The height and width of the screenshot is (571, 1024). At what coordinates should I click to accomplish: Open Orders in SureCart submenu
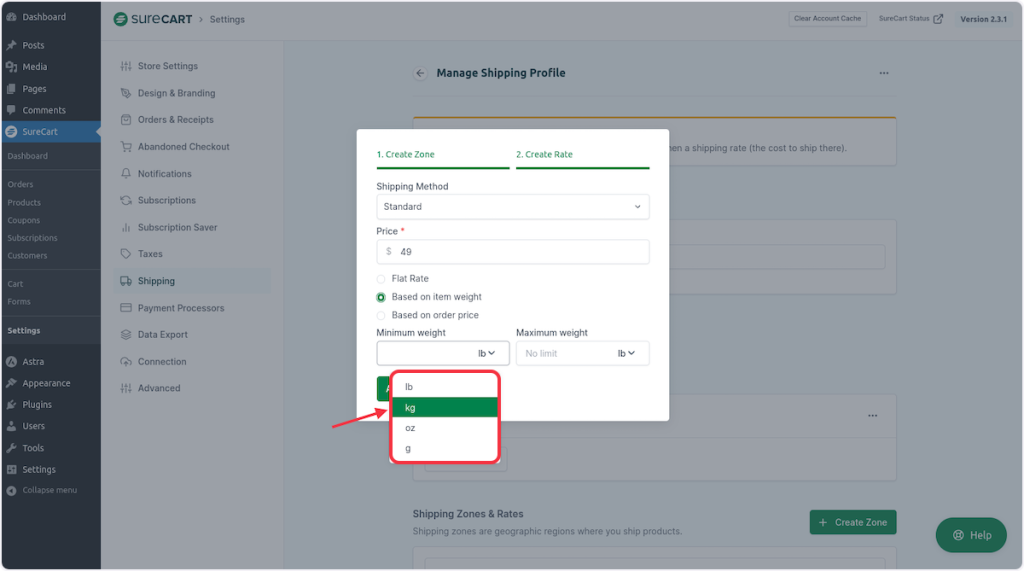(x=20, y=184)
